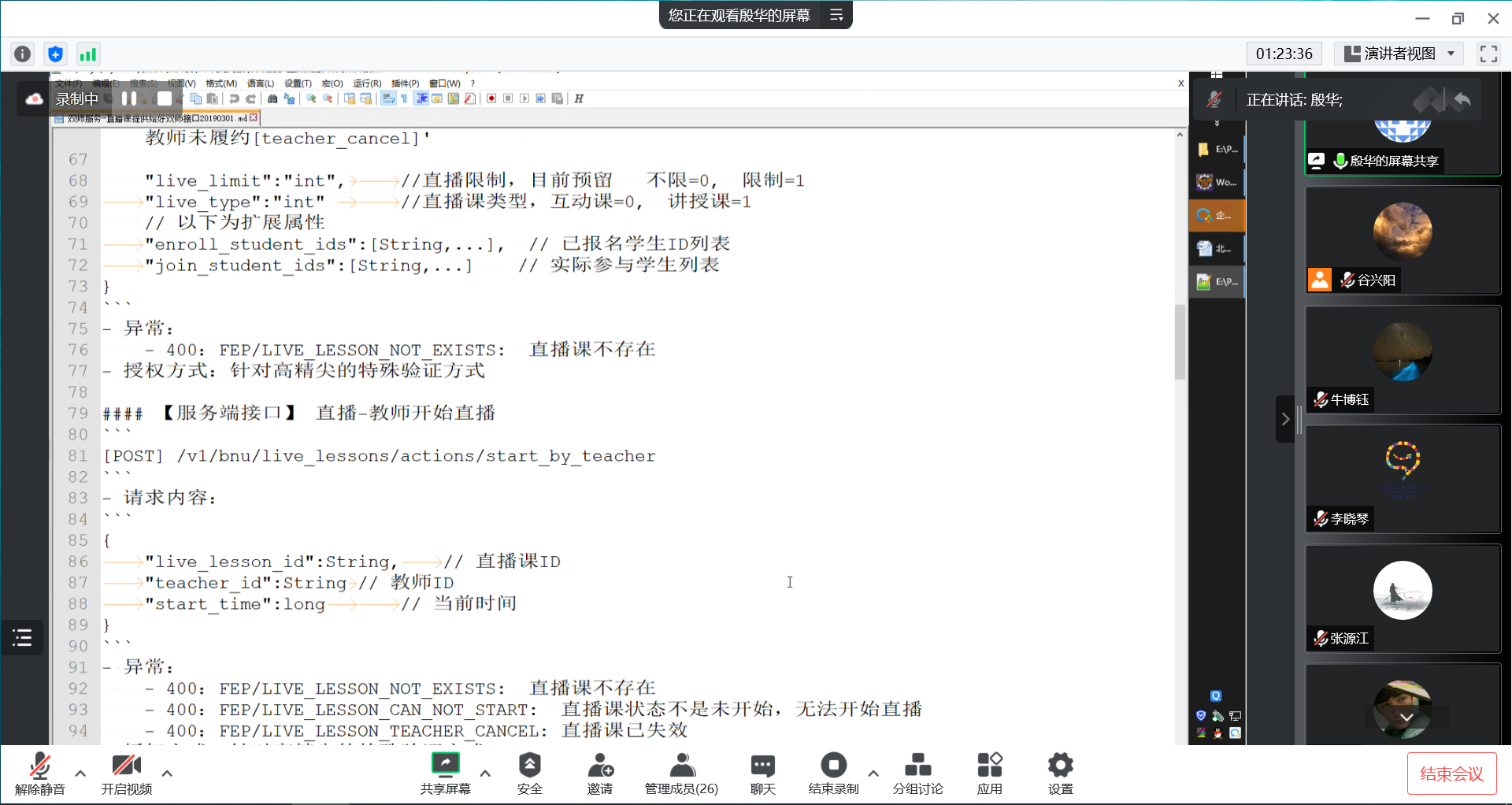Click the binoculars Find icon

272,98
